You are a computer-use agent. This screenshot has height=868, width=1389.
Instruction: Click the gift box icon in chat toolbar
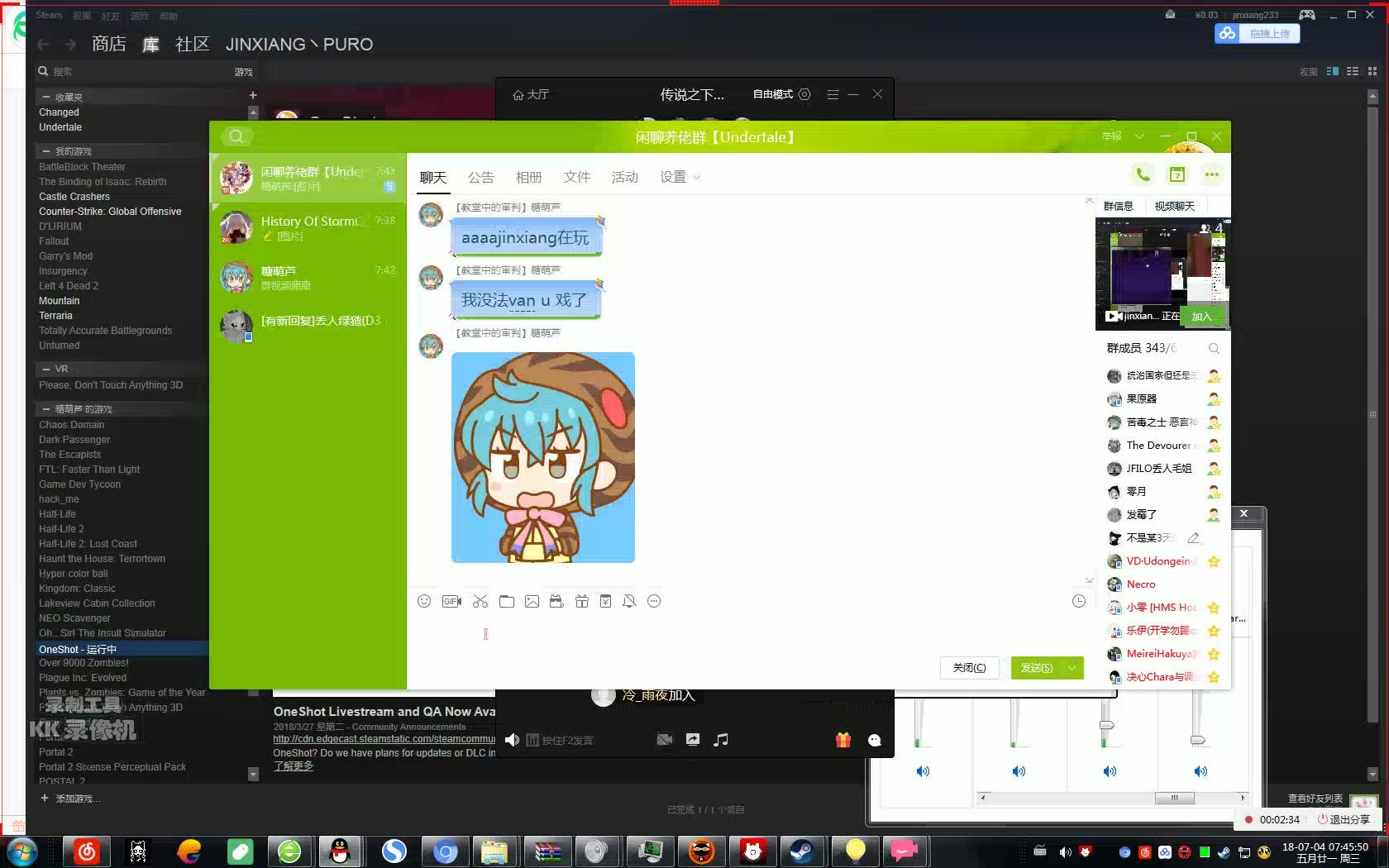pos(582,601)
